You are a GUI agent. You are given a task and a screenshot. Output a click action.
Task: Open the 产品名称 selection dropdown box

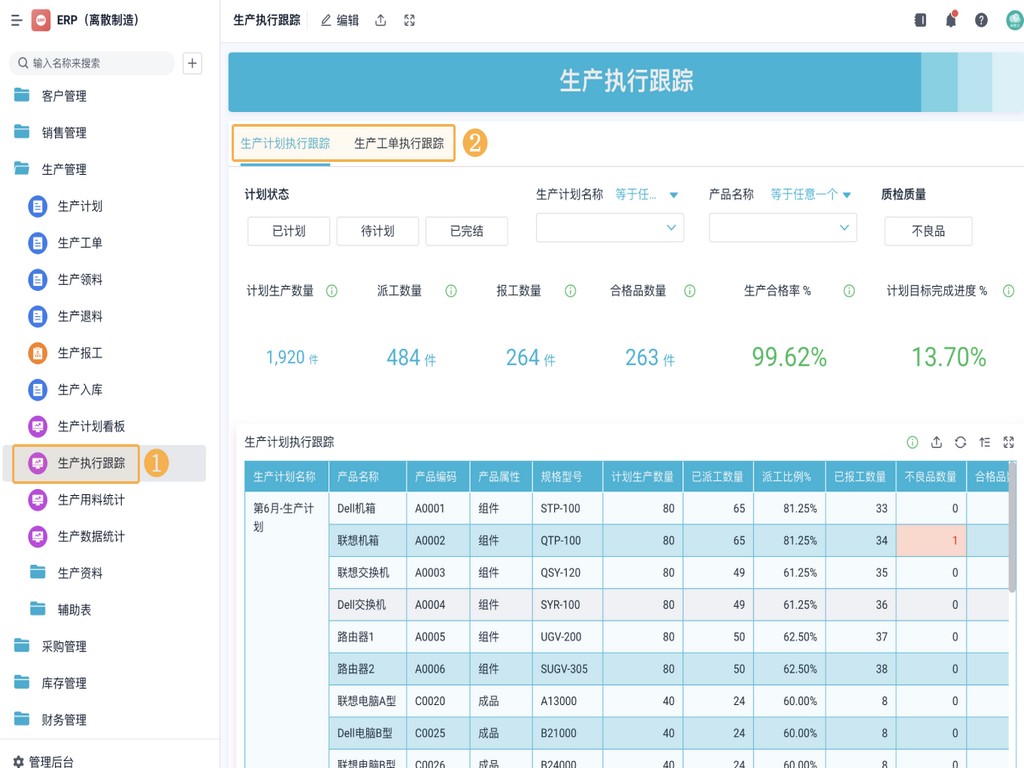click(x=782, y=228)
